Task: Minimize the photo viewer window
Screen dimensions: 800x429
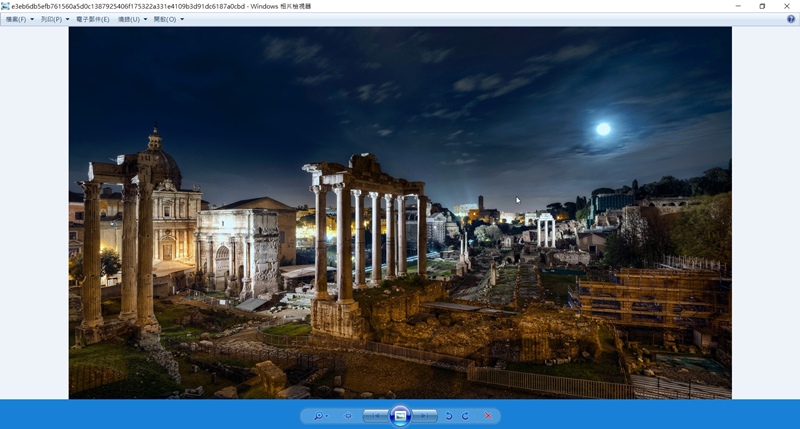Action: click(738, 6)
